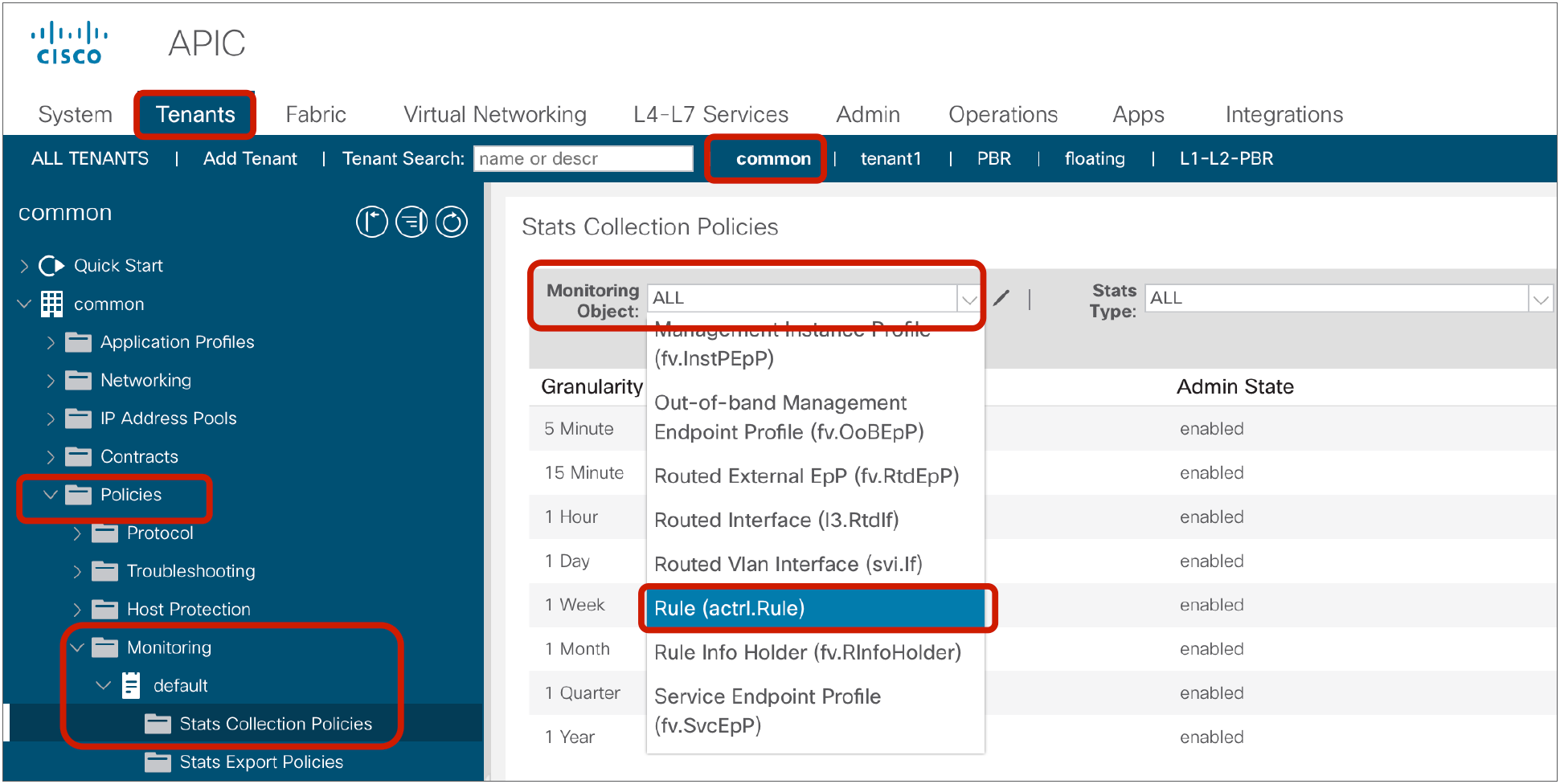Click the Cisco logo
This screenshot has width=1560, height=784.
(69, 43)
